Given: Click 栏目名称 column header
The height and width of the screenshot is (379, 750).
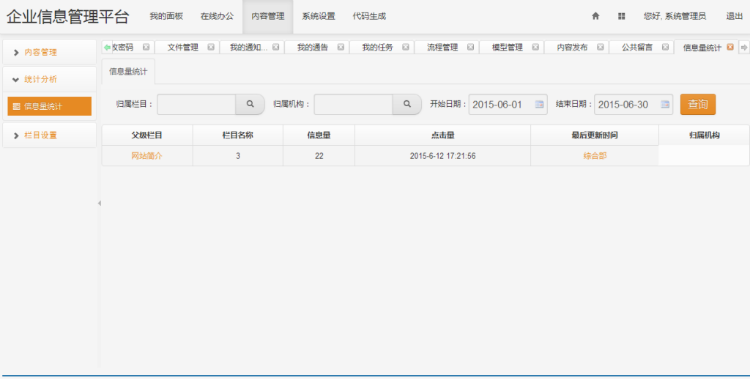Looking at the screenshot, I should 238,135.
